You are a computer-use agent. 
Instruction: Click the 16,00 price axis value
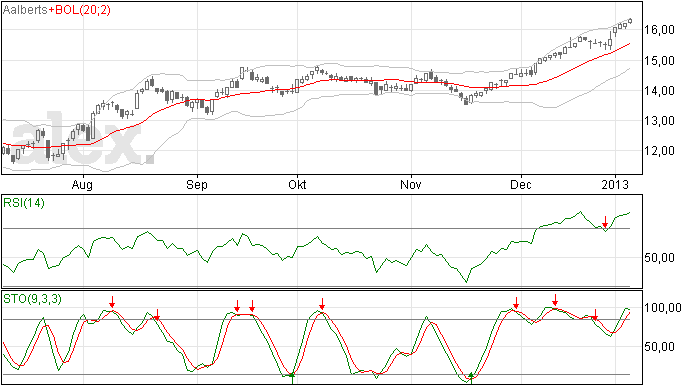(659, 30)
